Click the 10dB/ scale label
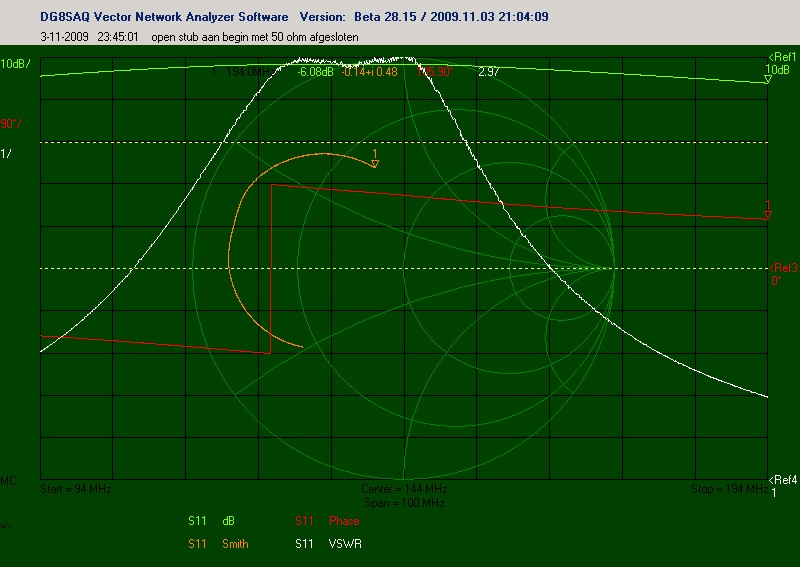 (x=15, y=64)
